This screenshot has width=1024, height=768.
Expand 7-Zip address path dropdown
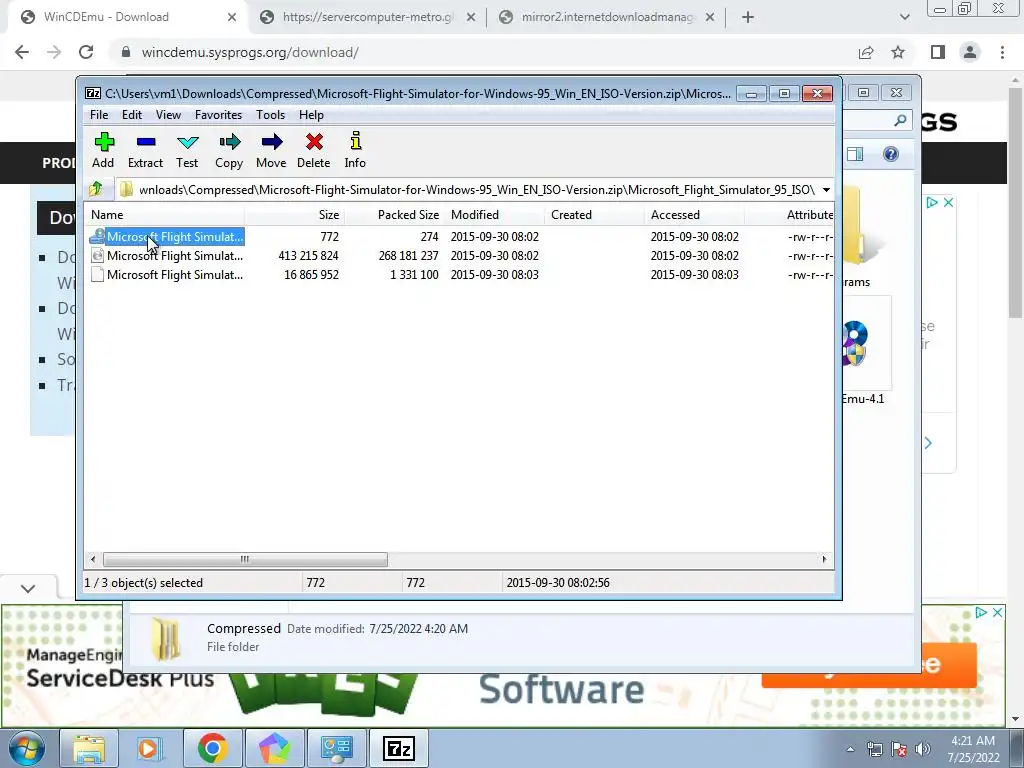point(826,190)
